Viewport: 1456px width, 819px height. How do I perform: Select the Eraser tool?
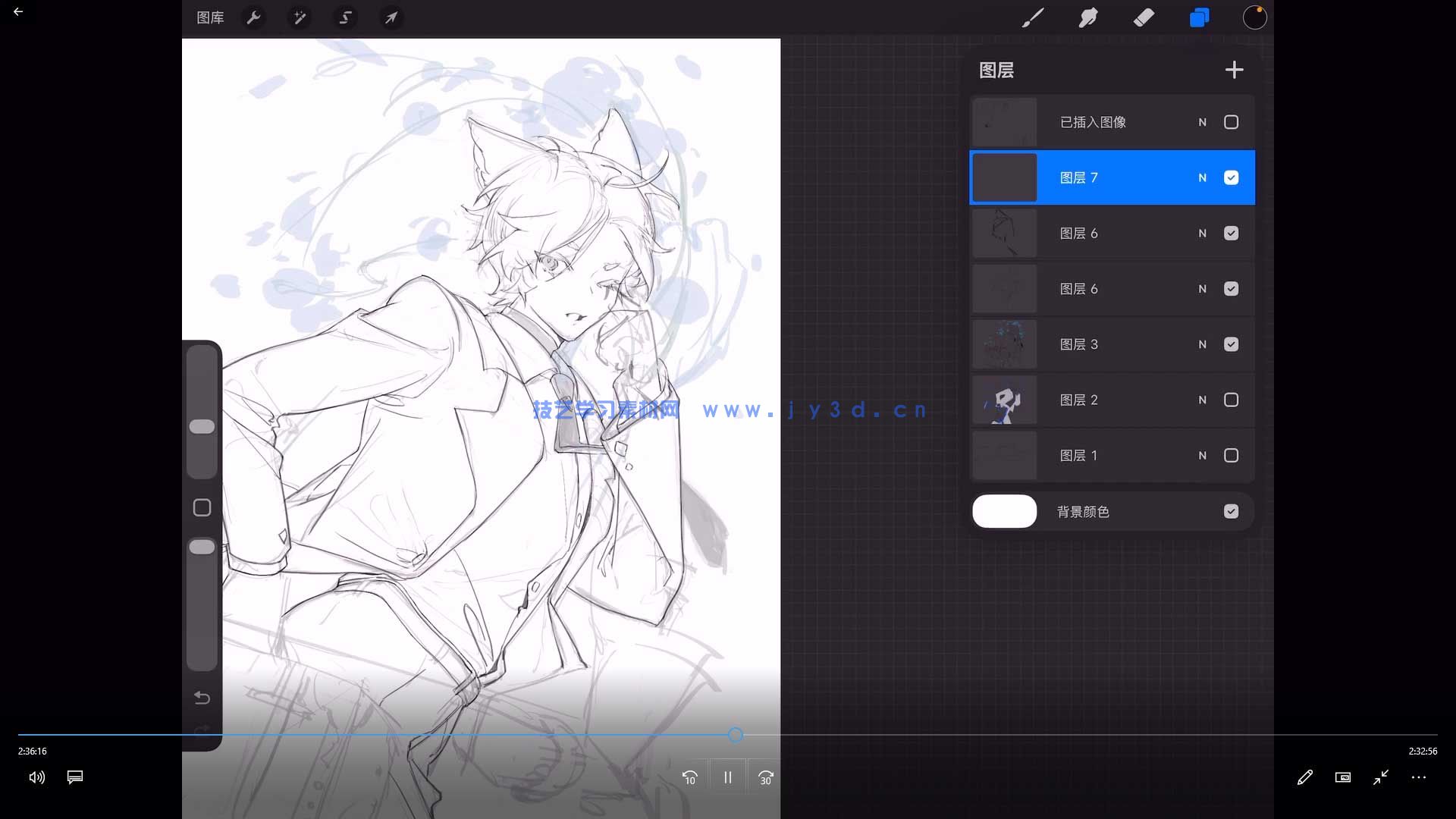point(1144,17)
